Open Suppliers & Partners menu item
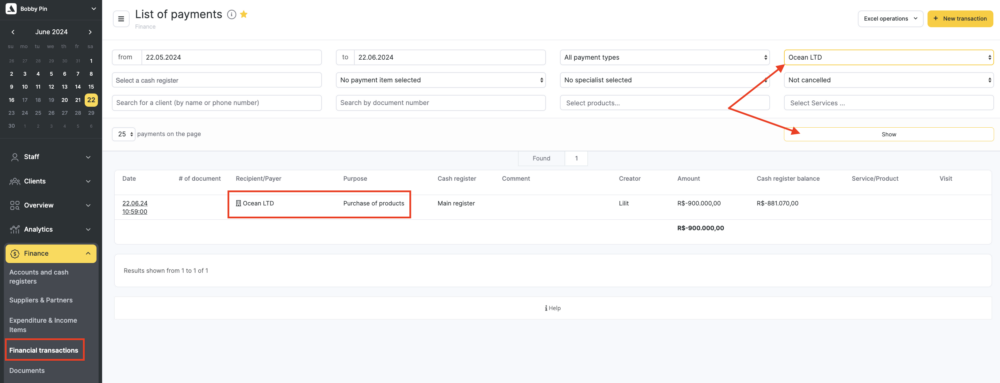1000x383 pixels. coord(41,300)
